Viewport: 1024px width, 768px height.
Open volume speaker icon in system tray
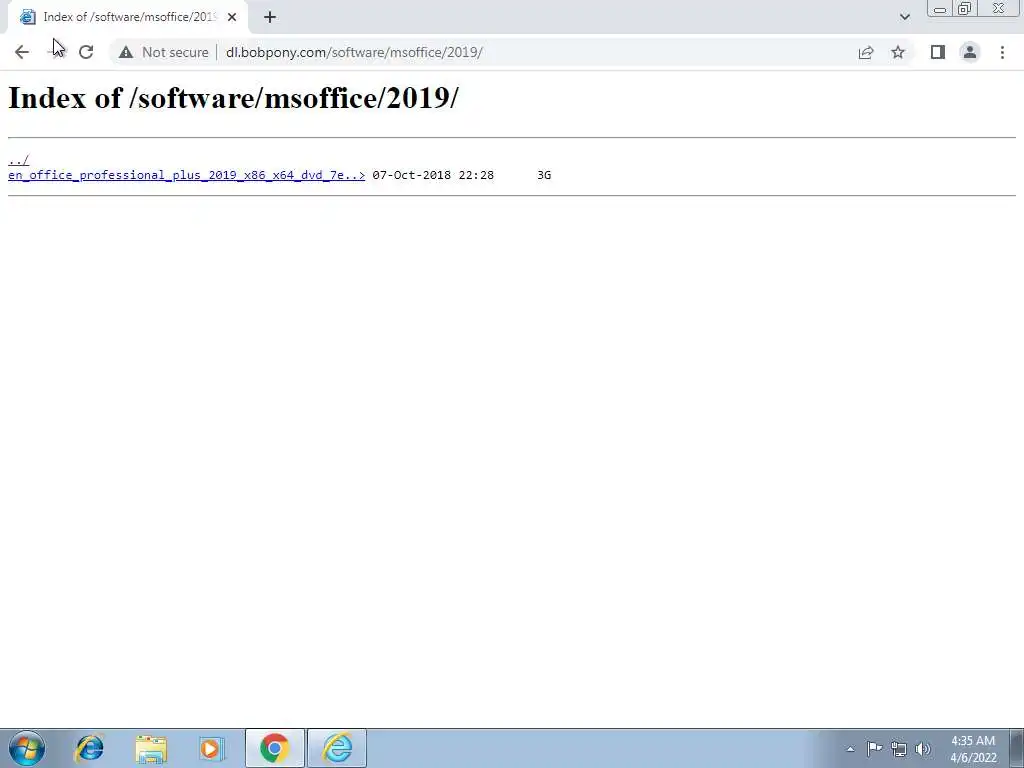[x=923, y=749]
